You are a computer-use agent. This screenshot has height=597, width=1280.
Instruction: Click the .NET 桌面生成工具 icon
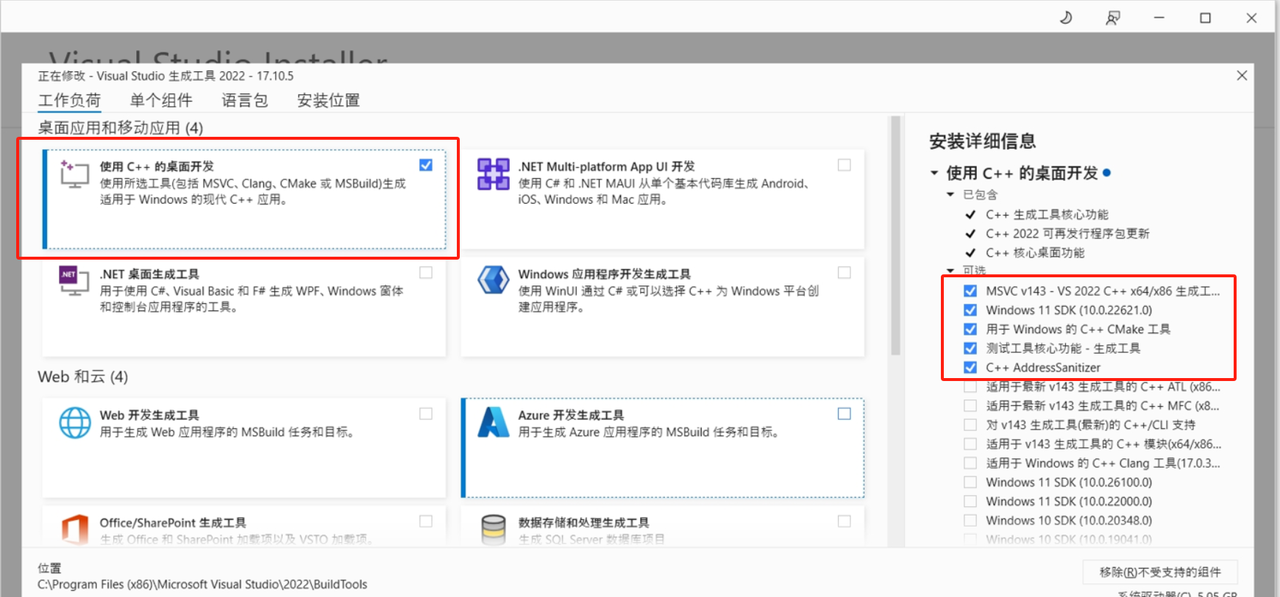(76, 283)
